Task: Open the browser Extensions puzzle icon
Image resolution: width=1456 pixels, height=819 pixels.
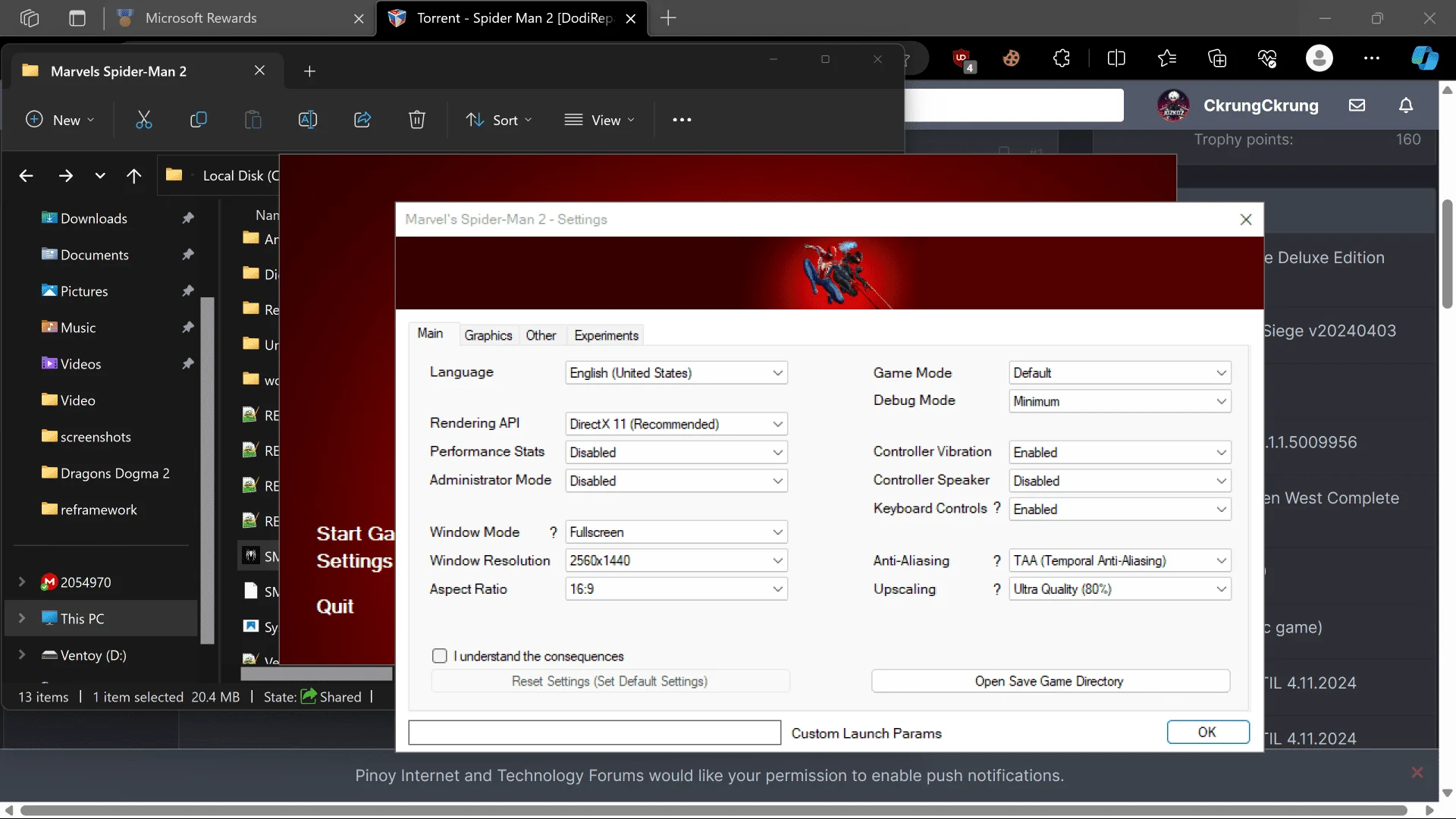Action: click(x=1062, y=58)
